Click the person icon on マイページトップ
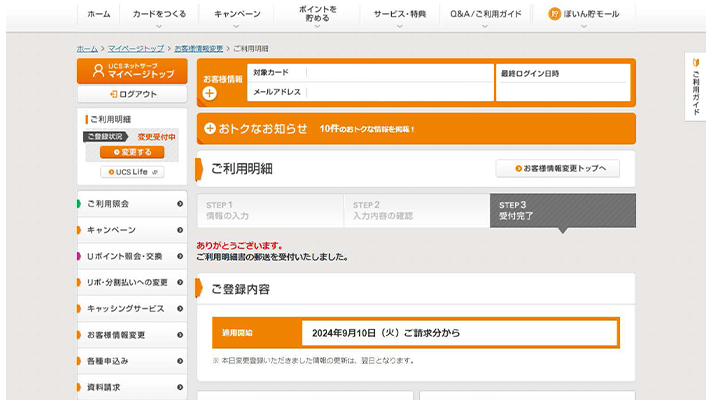 (x=99, y=70)
